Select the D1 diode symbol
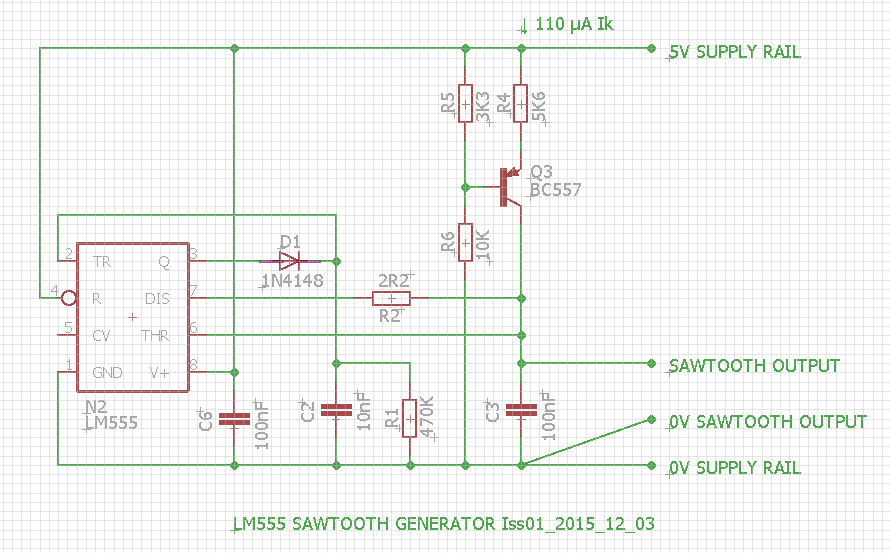Viewport: 890px width, 553px height. pyautogui.click(x=289, y=261)
